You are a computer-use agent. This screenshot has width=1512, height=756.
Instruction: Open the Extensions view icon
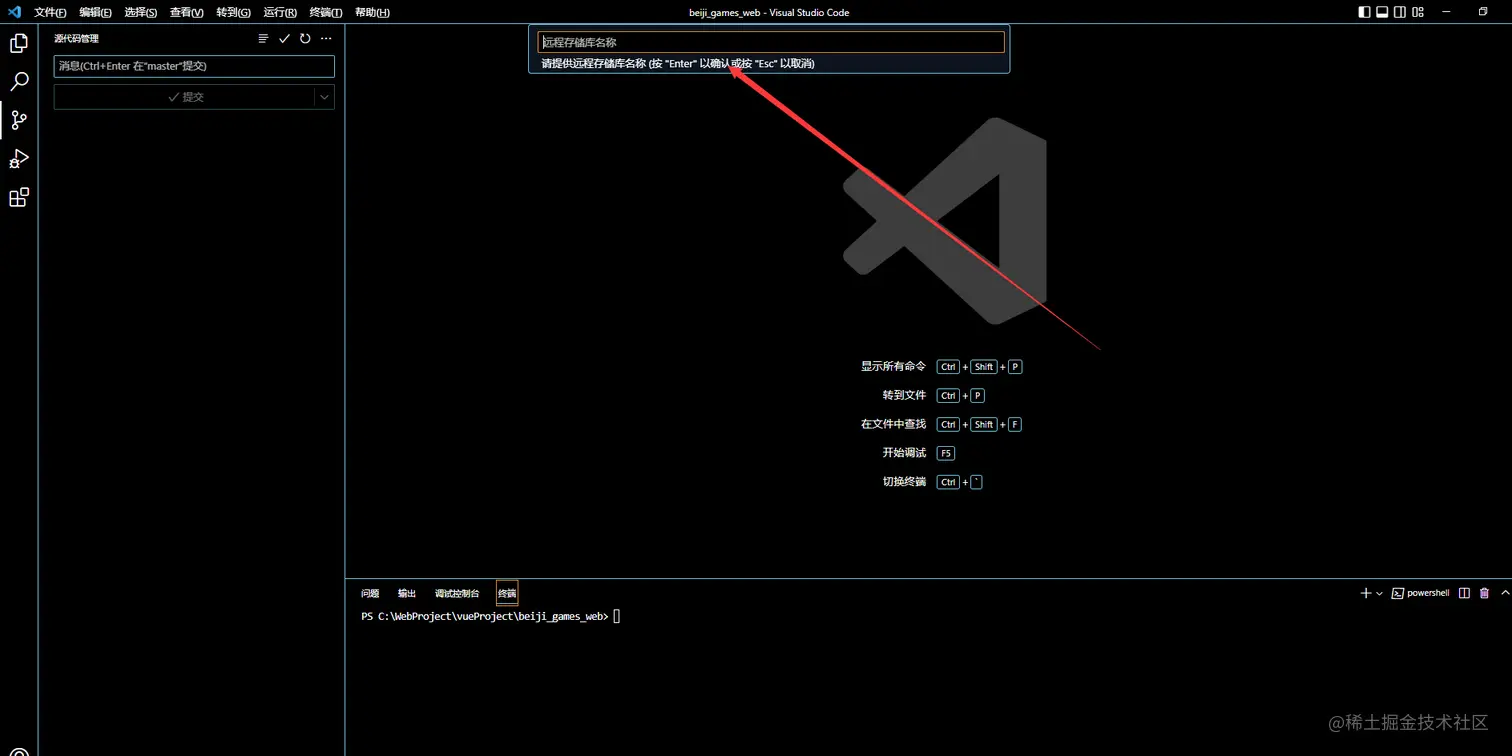click(x=19, y=197)
